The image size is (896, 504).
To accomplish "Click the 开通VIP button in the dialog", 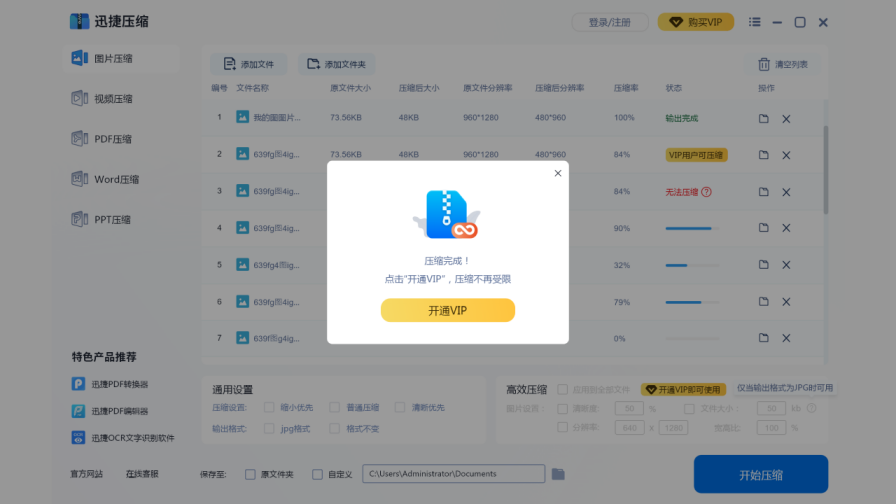I will tap(447, 311).
